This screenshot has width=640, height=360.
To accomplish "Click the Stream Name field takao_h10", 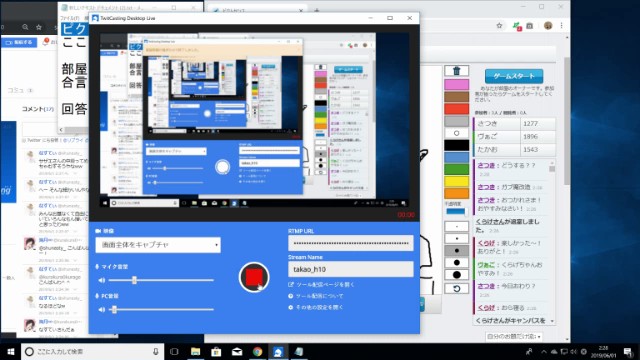I will [x=351, y=269].
